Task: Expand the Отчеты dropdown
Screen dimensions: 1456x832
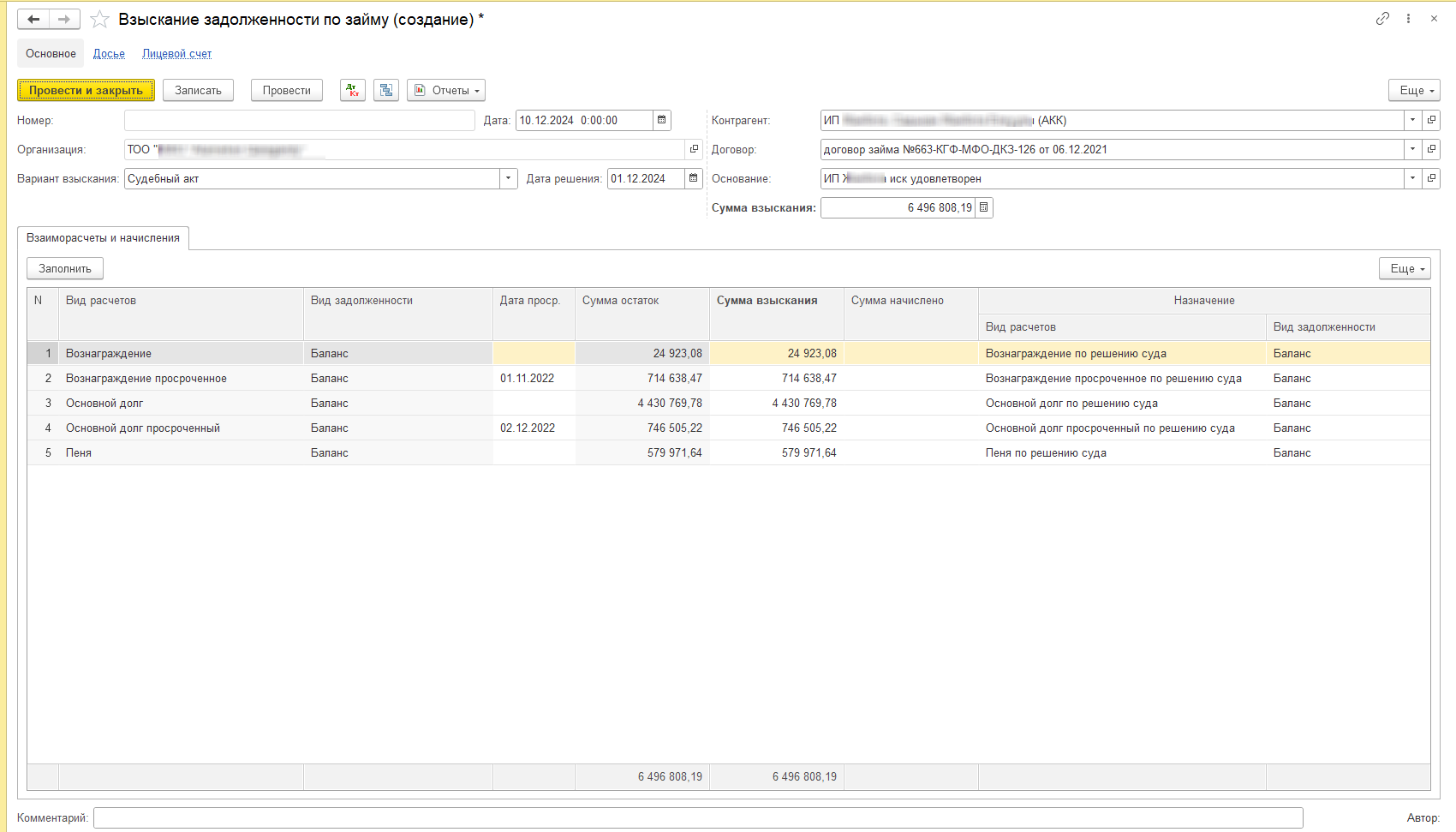Action: click(446, 90)
